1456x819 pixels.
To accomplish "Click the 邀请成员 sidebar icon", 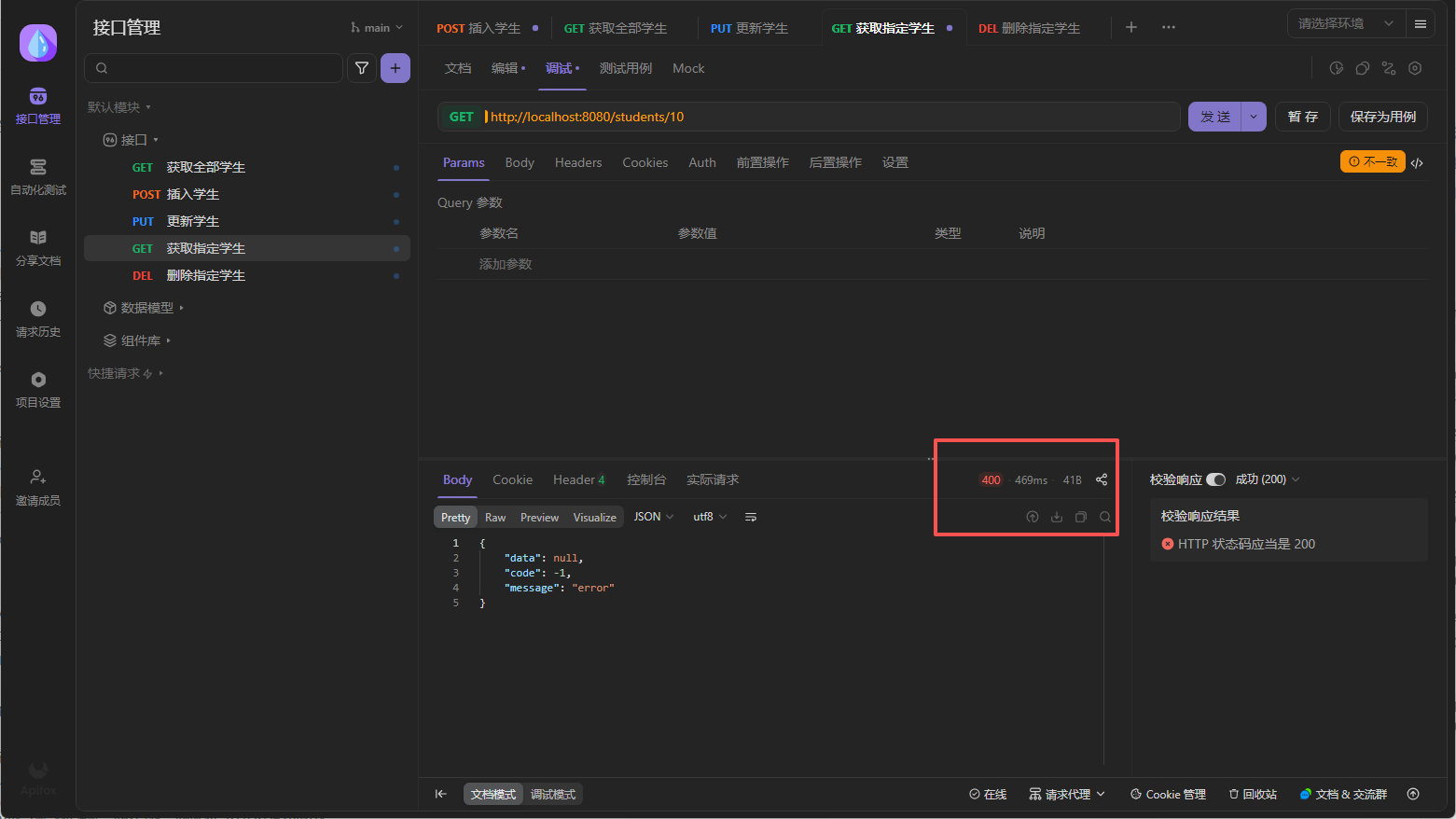I will pyautogui.click(x=37, y=486).
